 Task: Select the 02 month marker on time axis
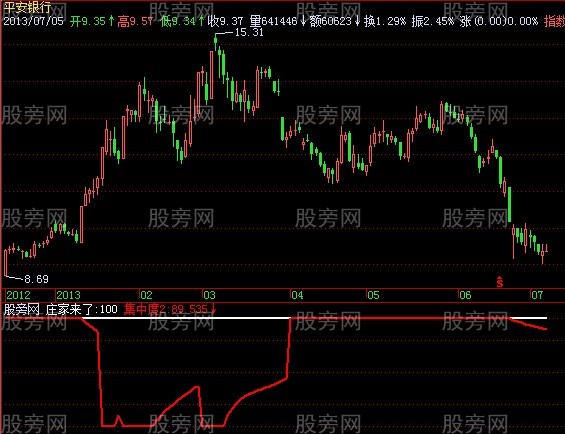click(x=146, y=295)
